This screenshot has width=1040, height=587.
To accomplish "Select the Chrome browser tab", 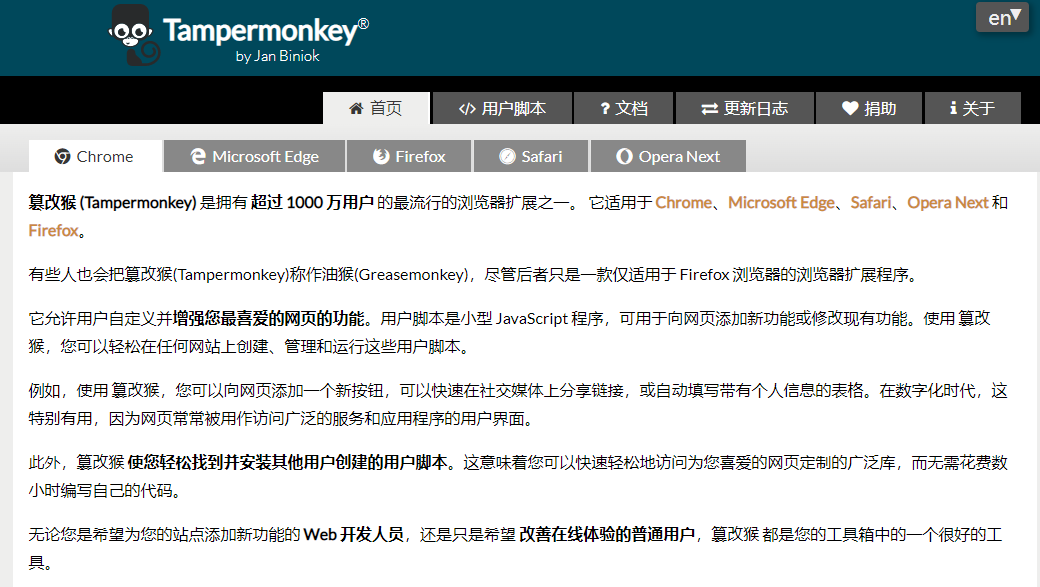I will click(x=96, y=157).
